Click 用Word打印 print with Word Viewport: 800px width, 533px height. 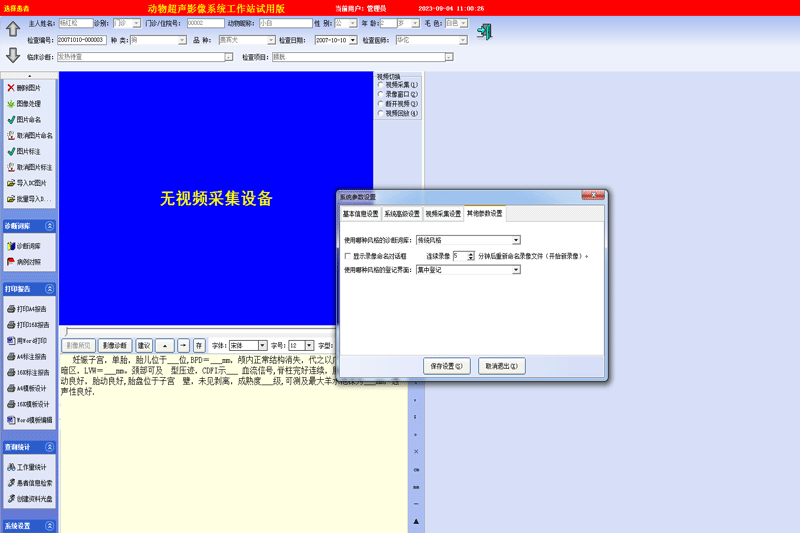27,340
